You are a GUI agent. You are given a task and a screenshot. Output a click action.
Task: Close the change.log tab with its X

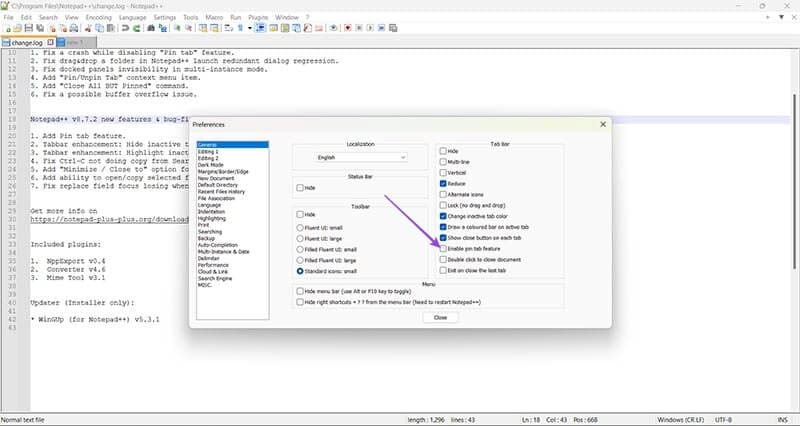pyautogui.click(x=51, y=43)
